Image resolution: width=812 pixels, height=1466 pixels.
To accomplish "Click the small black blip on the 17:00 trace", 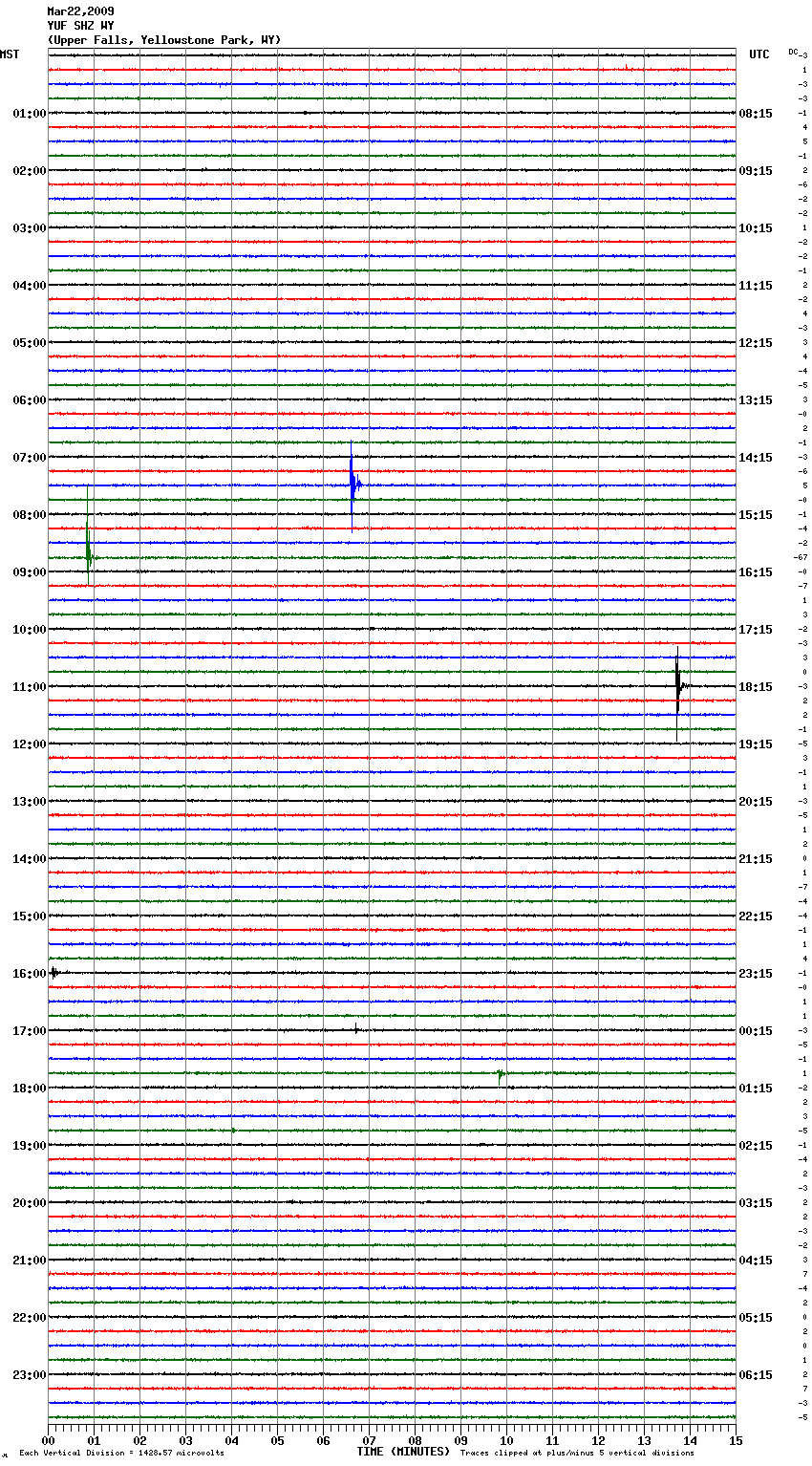I will (x=356, y=1029).
